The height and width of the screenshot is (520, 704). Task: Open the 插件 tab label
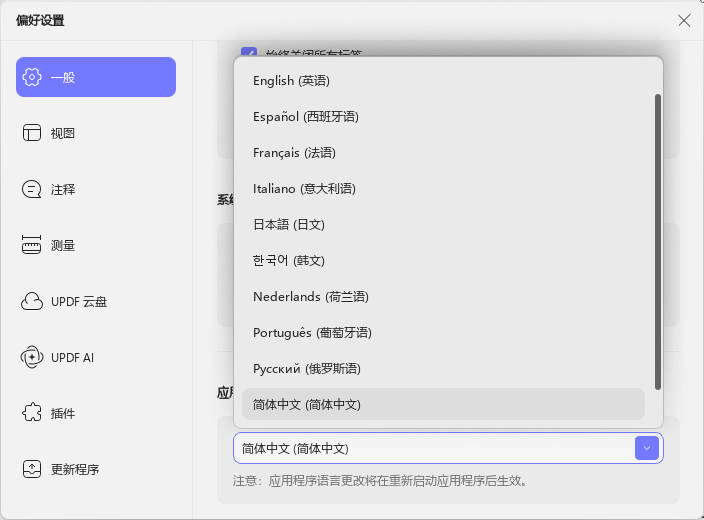(x=63, y=414)
